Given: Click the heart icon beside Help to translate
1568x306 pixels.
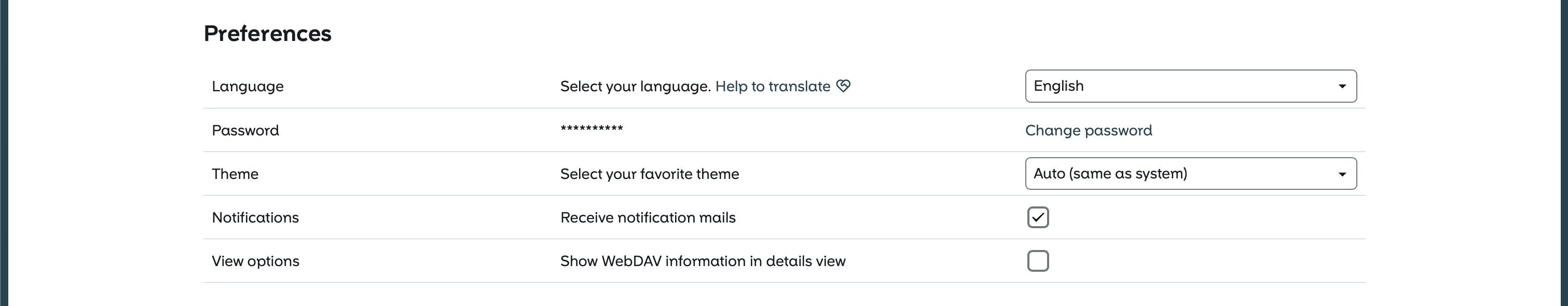Looking at the screenshot, I should pyautogui.click(x=843, y=86).
